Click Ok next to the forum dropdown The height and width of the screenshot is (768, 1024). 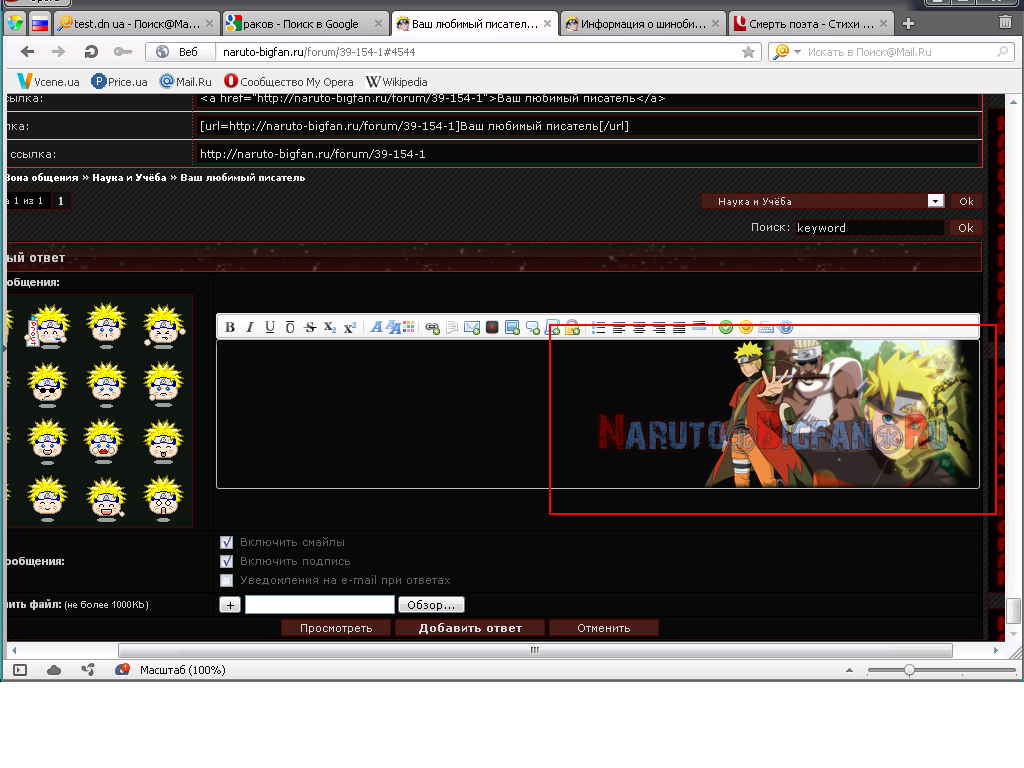[x=966, y=201]
